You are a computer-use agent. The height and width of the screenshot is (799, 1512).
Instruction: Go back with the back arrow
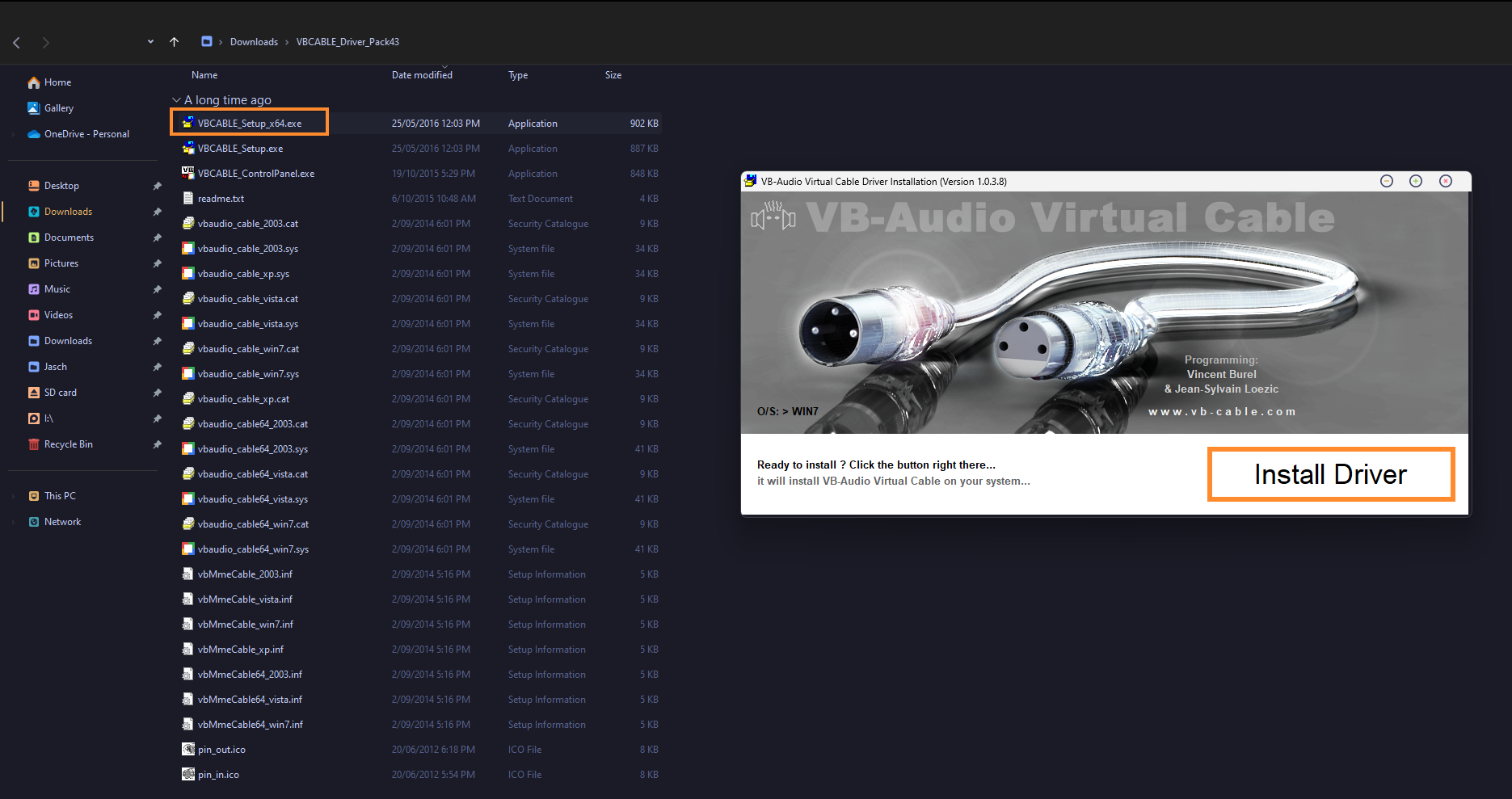[x=16, y=42]
